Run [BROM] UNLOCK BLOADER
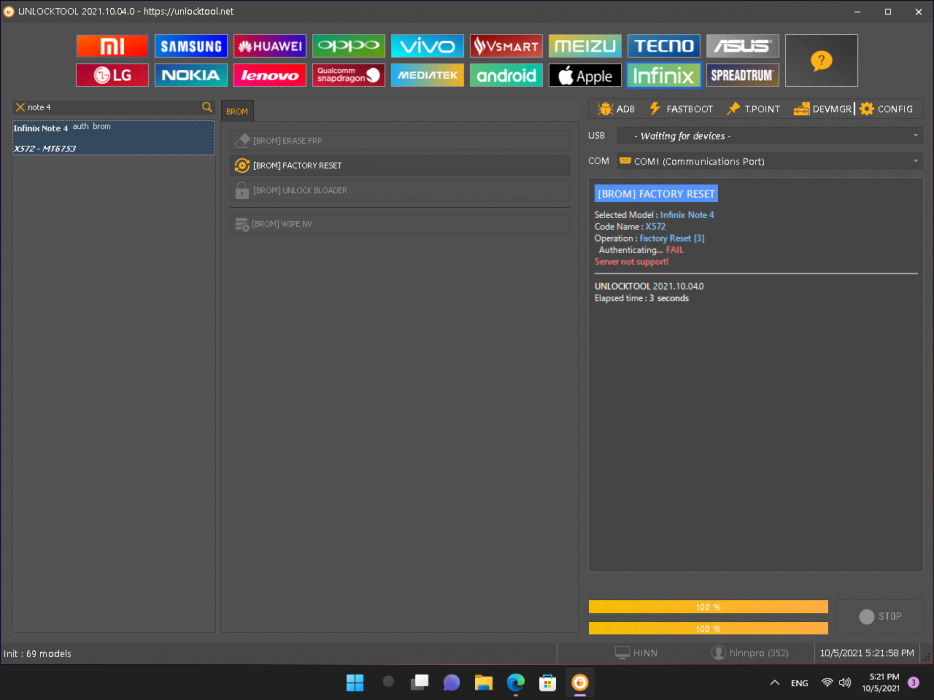The image size is (934, 700). [400, 191]
